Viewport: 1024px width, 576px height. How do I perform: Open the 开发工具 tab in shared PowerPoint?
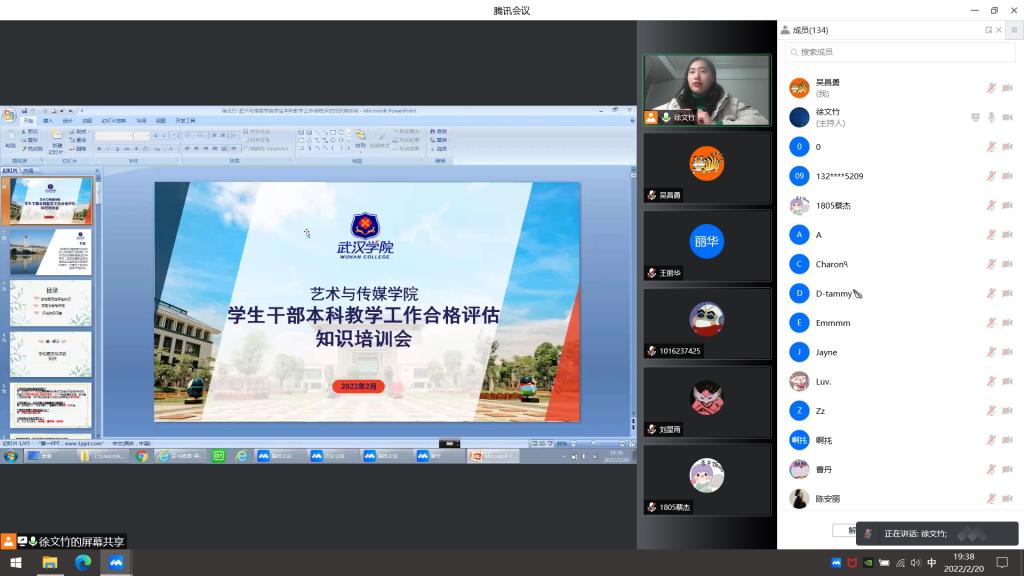(x=185, y=121)
